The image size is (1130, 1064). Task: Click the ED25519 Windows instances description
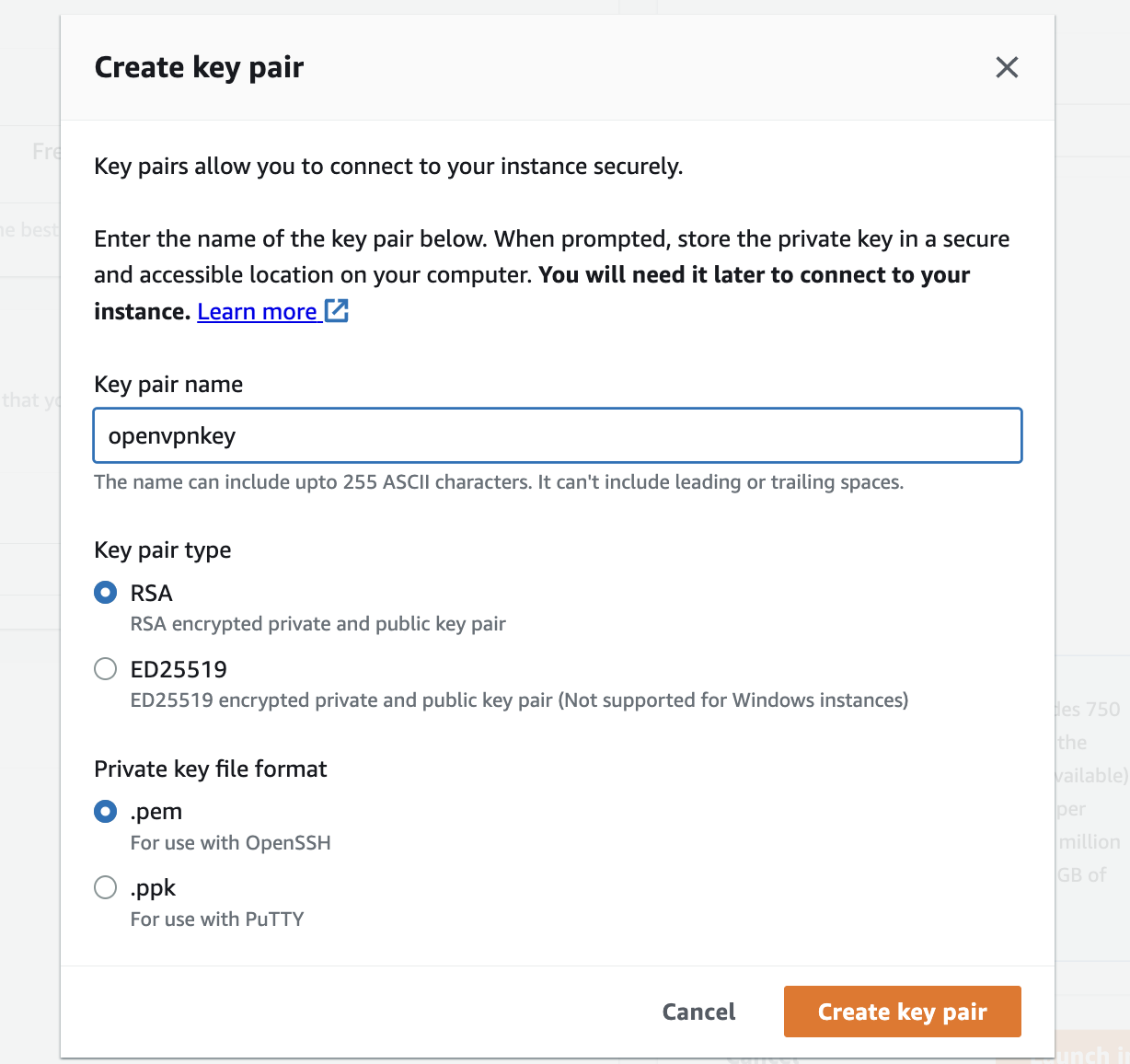[519, 700]
